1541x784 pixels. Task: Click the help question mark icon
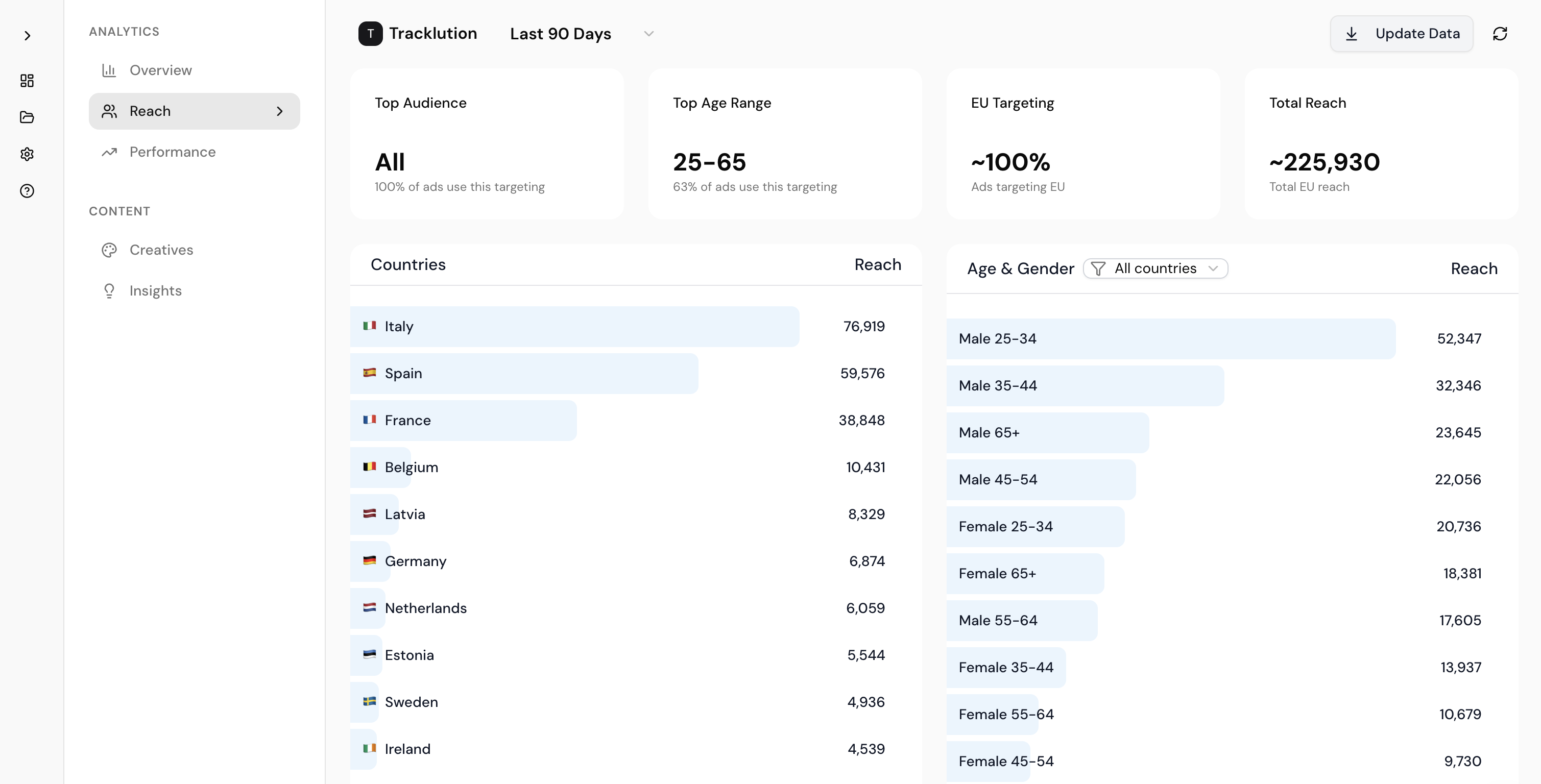[x=27, y=191]
